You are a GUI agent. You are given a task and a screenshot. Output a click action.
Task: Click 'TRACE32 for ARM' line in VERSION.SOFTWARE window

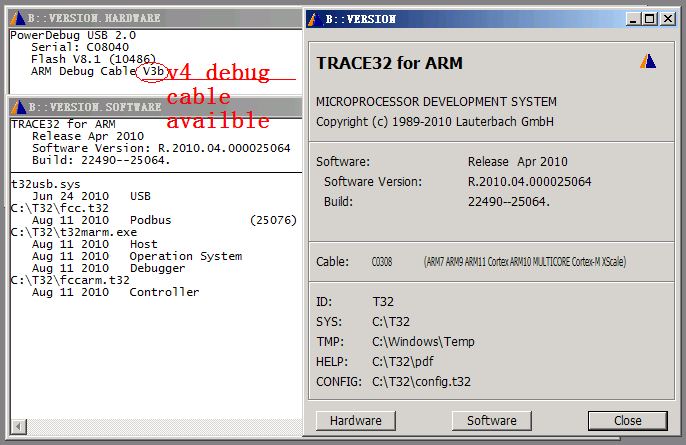point(63,124)
